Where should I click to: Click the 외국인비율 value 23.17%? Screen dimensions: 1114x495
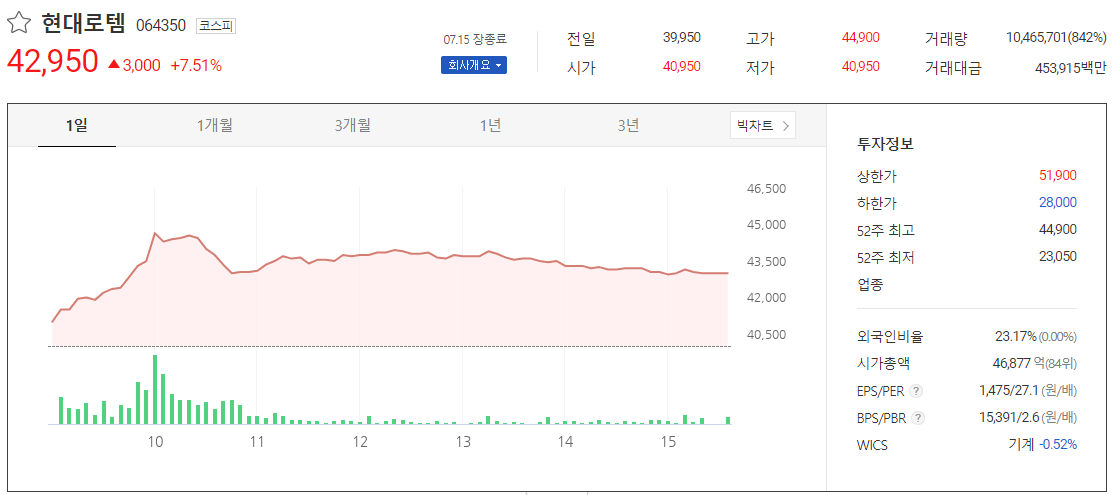1017,336
